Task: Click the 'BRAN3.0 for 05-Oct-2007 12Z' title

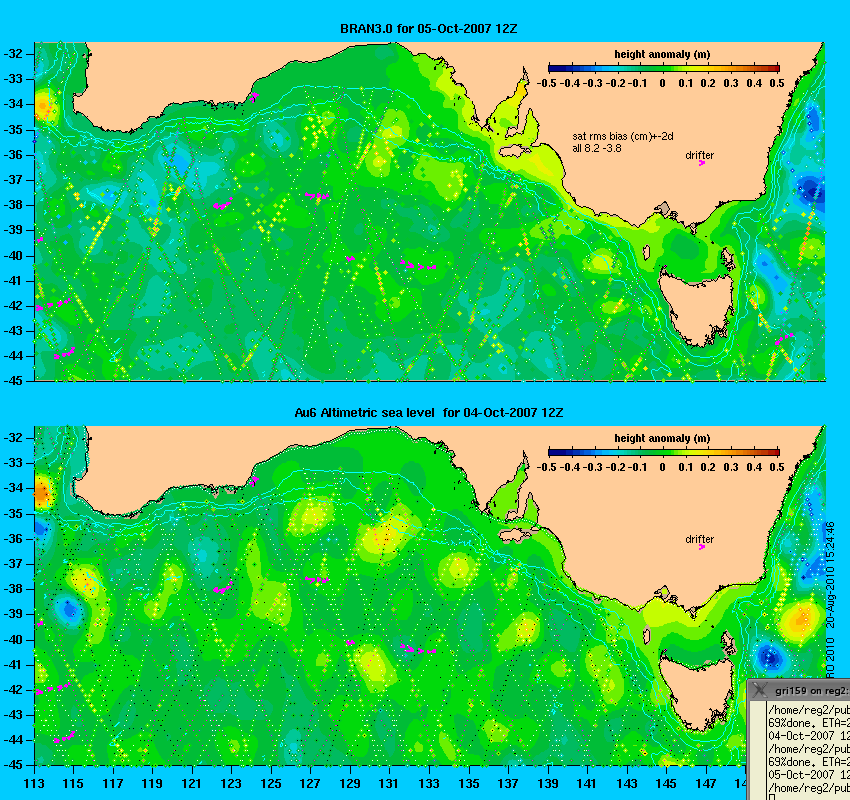Action: click(x=428, y=29)
